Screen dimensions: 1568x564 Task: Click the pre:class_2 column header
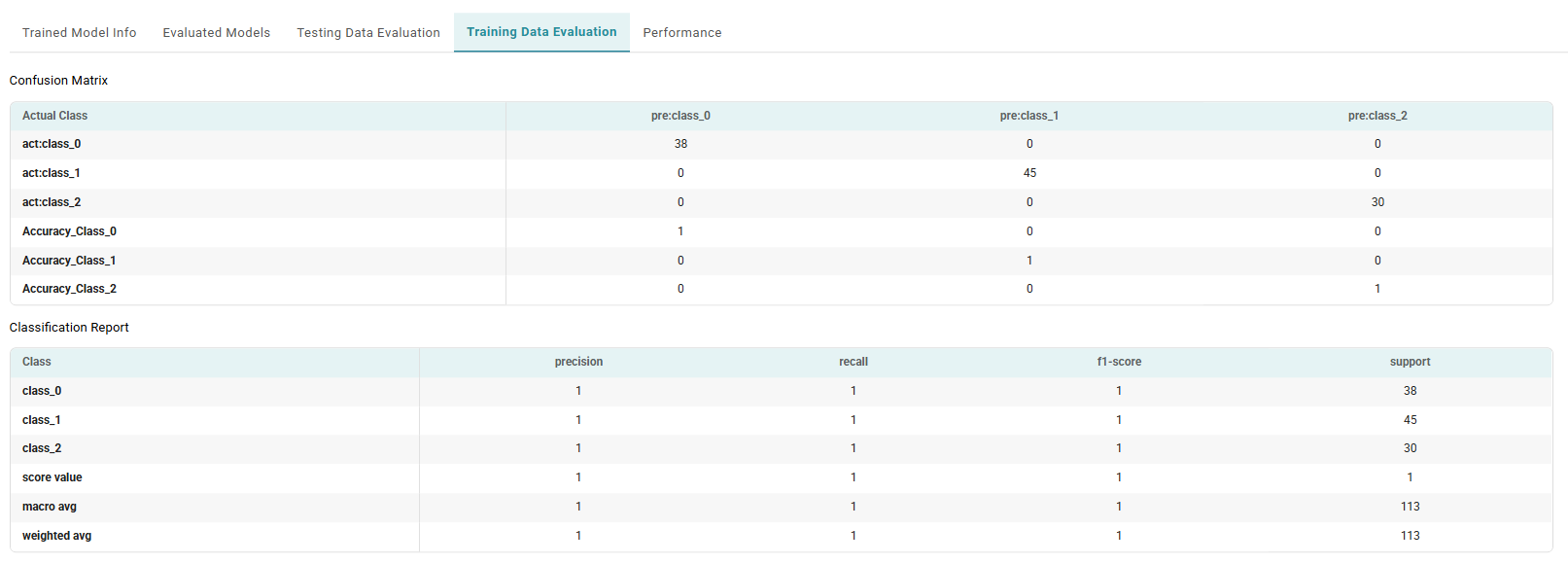(1376, 116)
